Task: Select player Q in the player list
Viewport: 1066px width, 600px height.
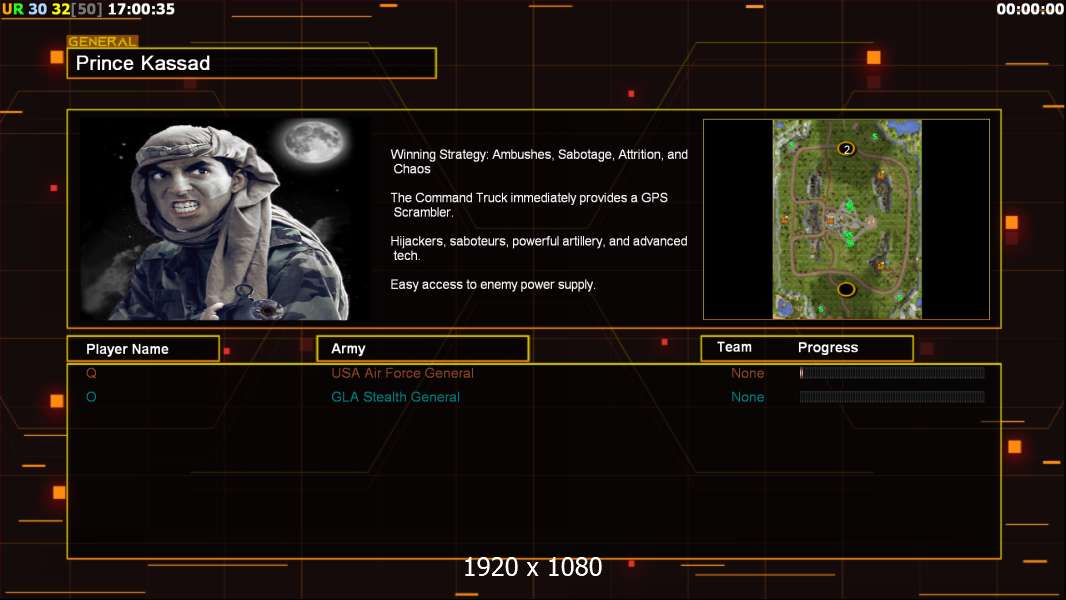Action: point(91,373)
